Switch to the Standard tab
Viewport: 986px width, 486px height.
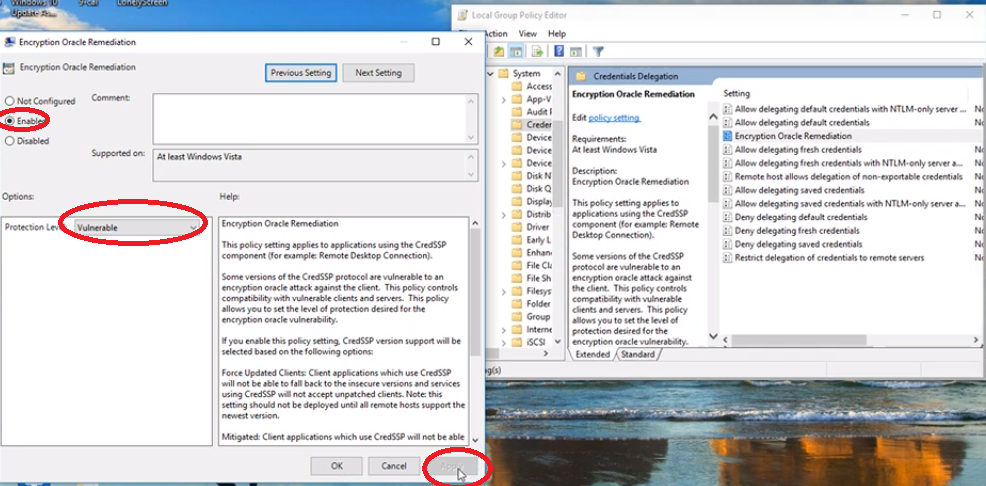click(637, 354)
